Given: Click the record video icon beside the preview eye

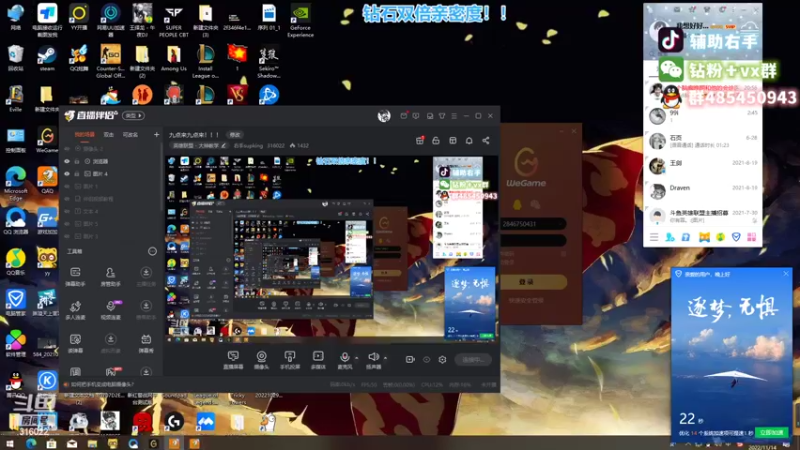Looking at the screenshot, I should [x=410, y=360].
